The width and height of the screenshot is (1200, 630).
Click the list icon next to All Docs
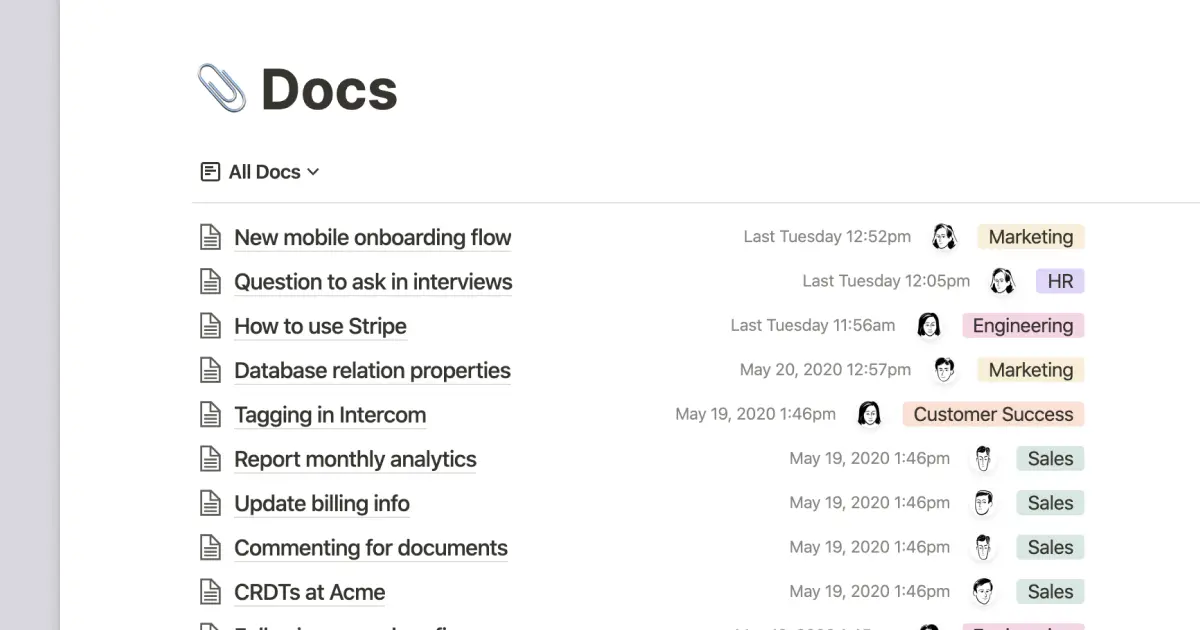pyautogui.click(x=210, y=171)
